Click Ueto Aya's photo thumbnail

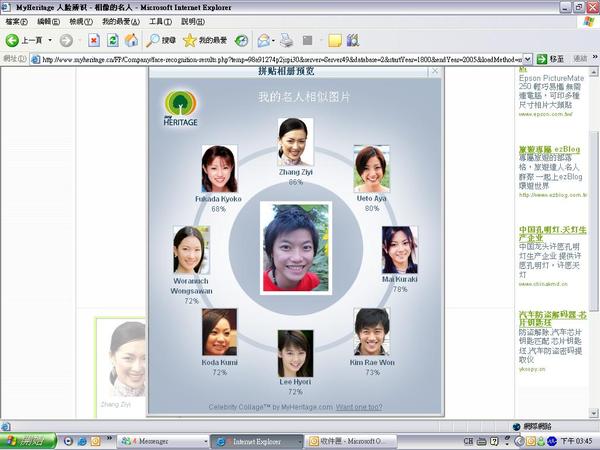[372, 169]
